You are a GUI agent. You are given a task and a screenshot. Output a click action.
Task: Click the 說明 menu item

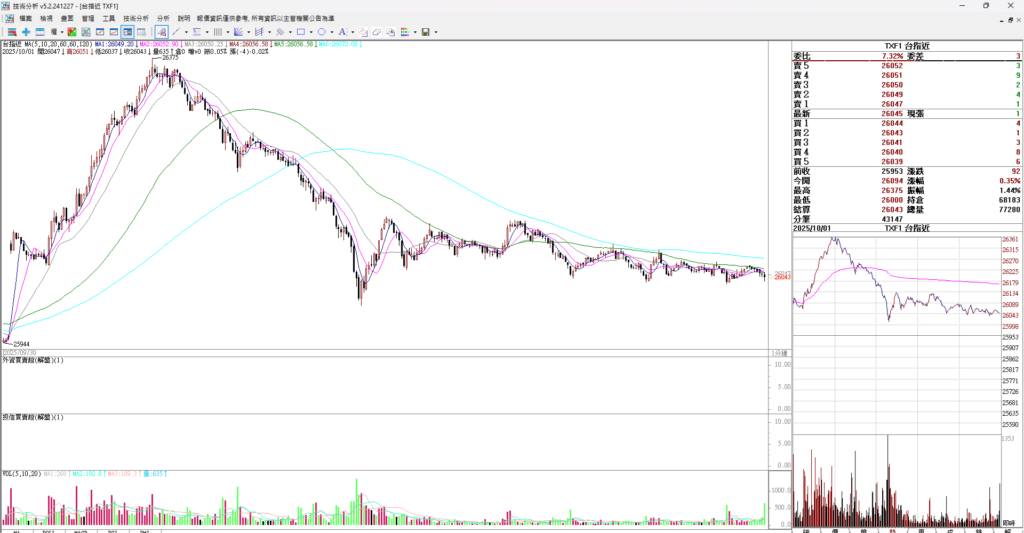click(183, 18)
